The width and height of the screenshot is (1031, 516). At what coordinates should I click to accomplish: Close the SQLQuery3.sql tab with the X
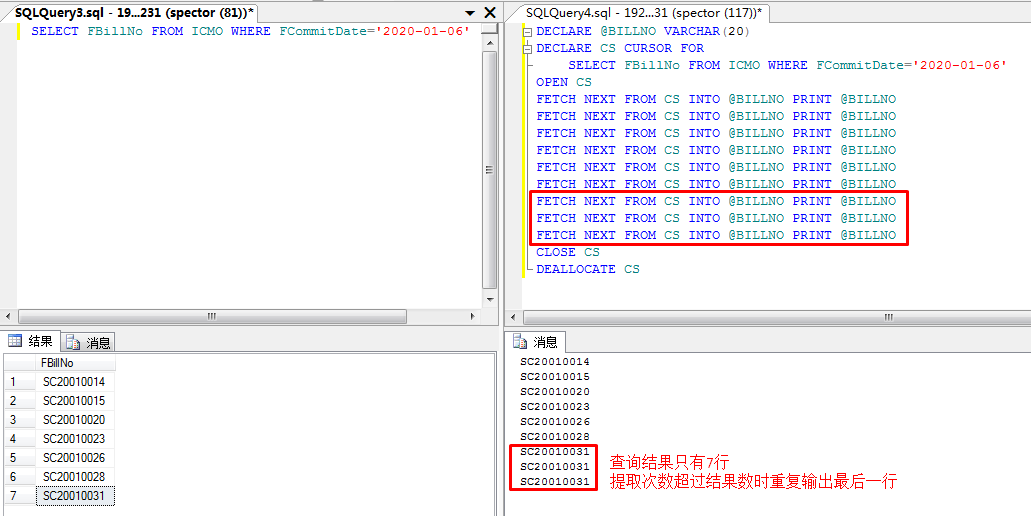click(x=490, y=12)
